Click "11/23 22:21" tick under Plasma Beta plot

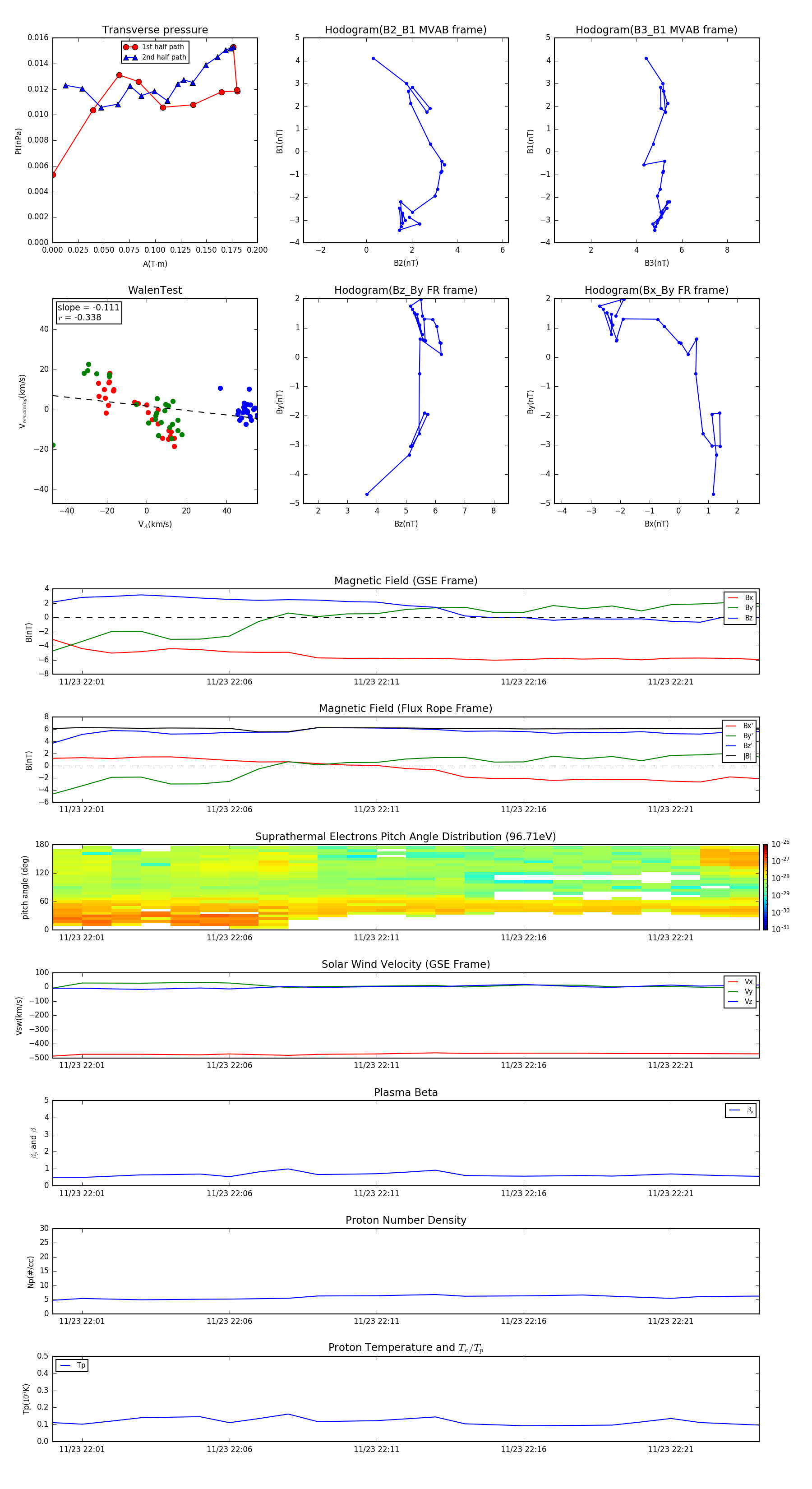pyautogui.click(x=670, y=1193)
